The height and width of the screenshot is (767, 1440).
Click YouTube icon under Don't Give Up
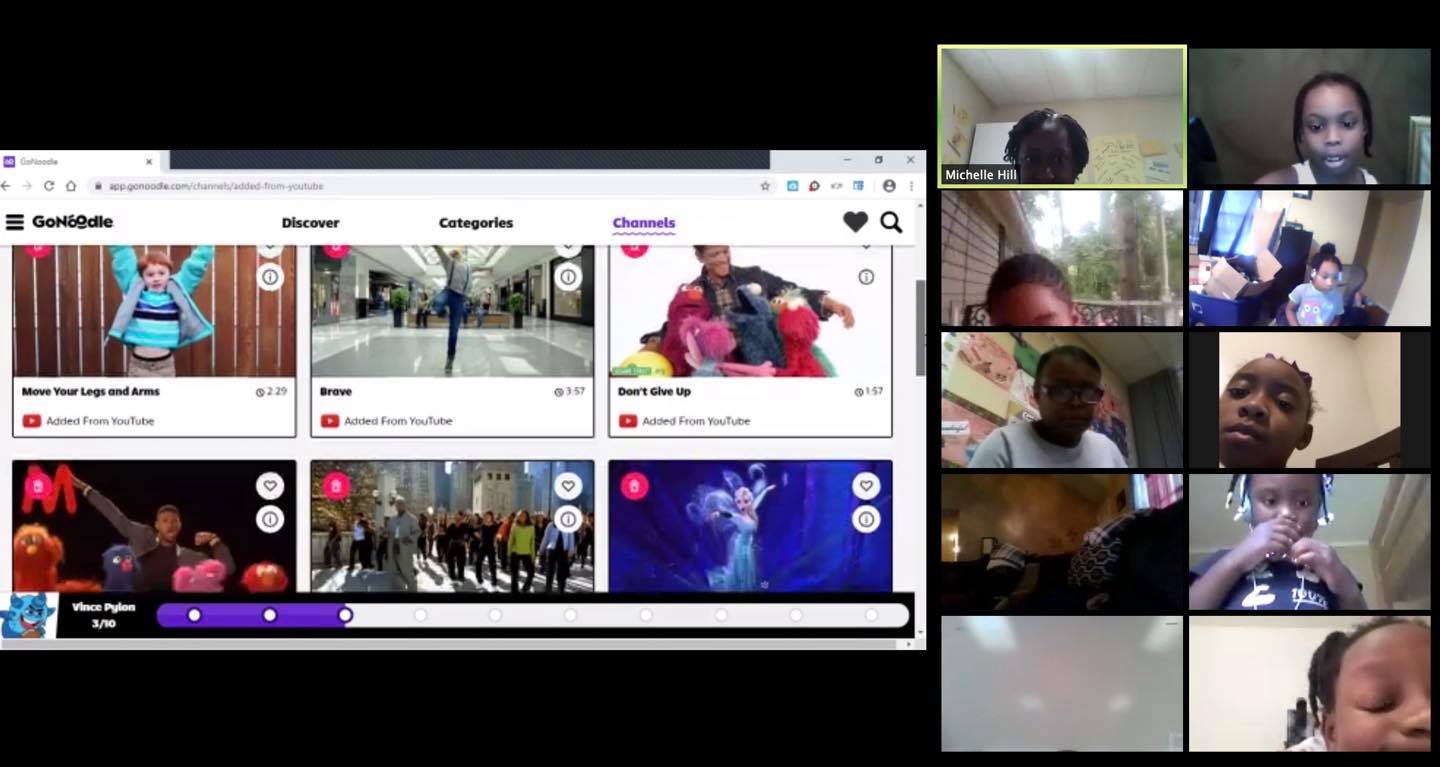pos(628,421)
